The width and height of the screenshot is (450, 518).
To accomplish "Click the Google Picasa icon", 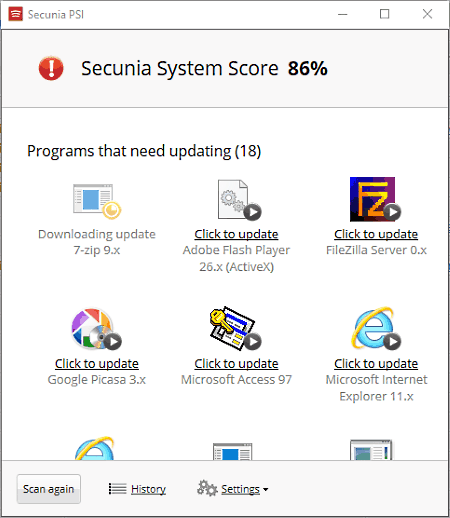I will pos(96,329).
